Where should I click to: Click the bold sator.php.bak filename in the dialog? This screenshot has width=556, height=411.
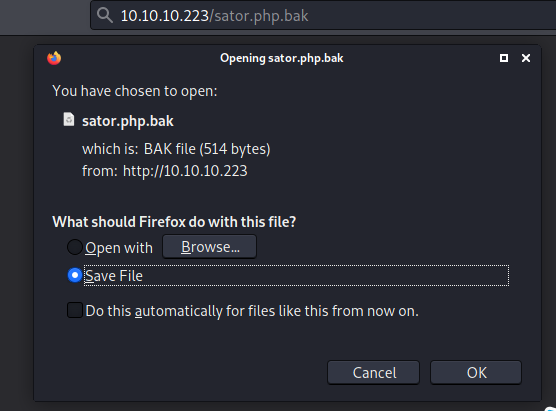(128, 121)
